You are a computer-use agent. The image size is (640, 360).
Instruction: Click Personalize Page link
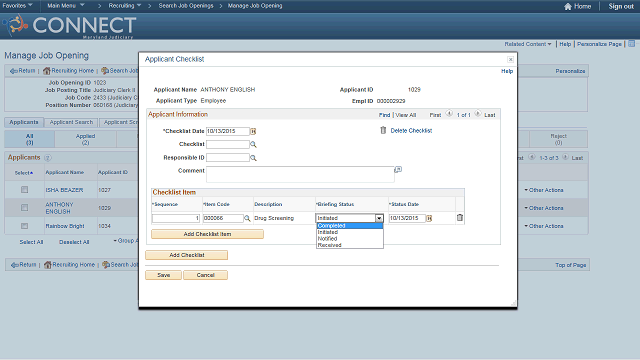pos(599,44)
